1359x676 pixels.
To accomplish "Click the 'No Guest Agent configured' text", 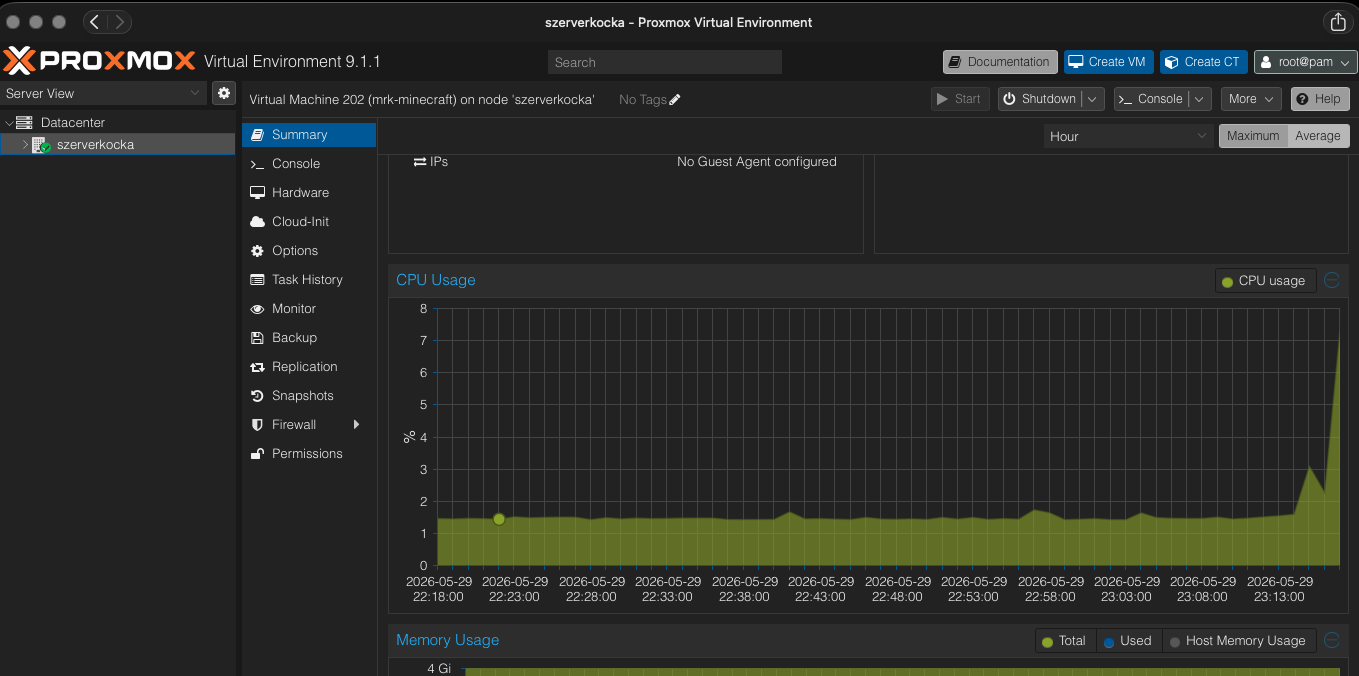I will click(757, 161).
